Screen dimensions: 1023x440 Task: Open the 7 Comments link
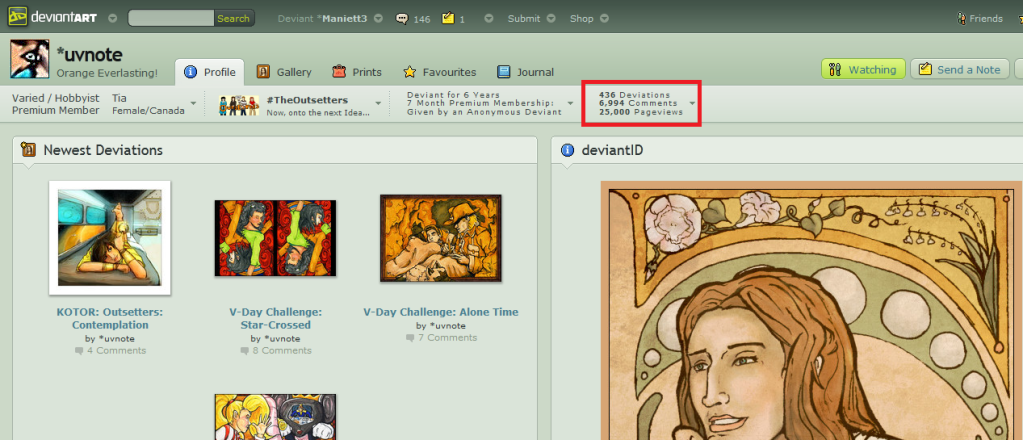point(441,338)
